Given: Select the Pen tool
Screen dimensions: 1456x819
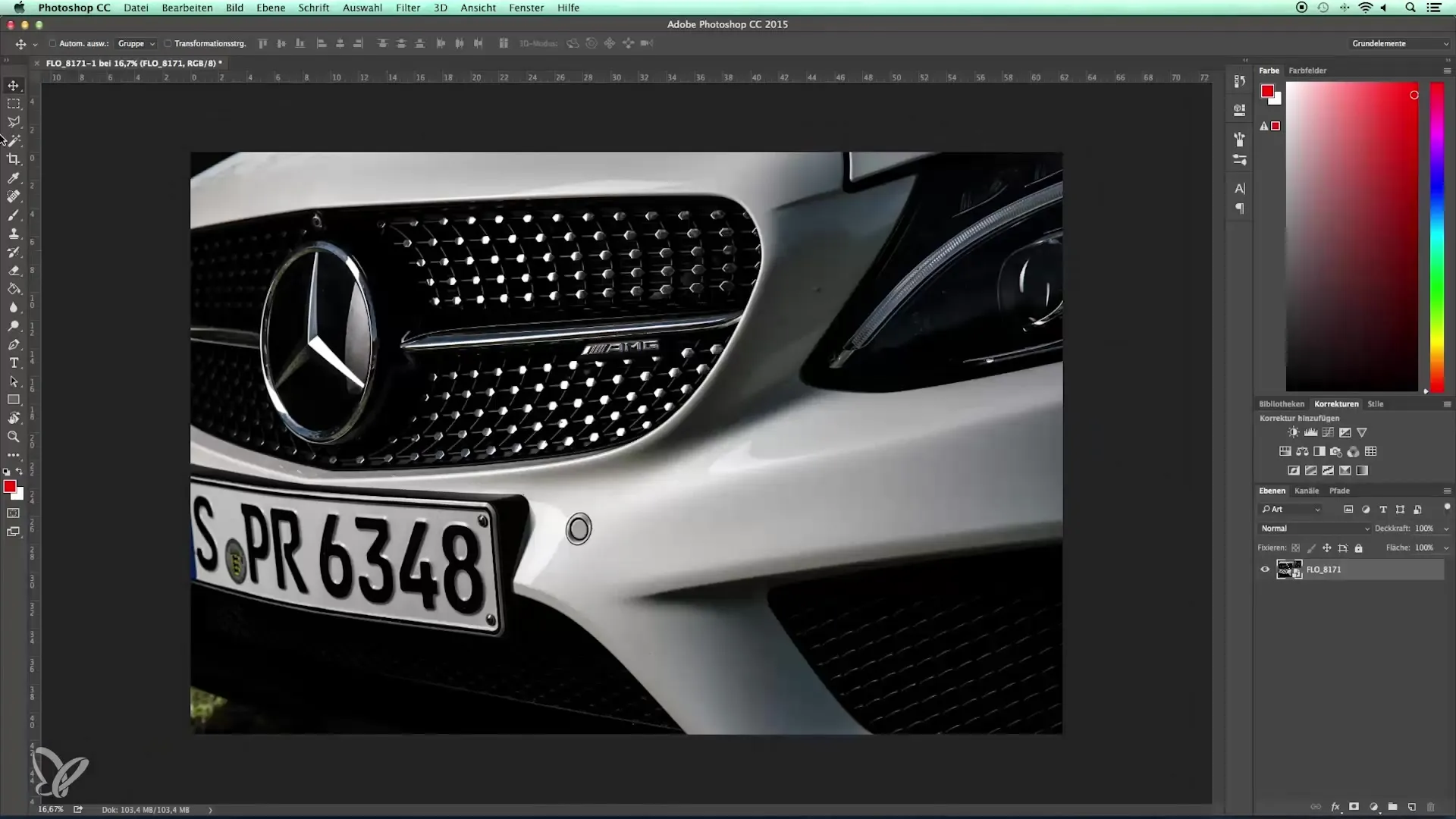Looking at the screenshot, I should point(14,345).
